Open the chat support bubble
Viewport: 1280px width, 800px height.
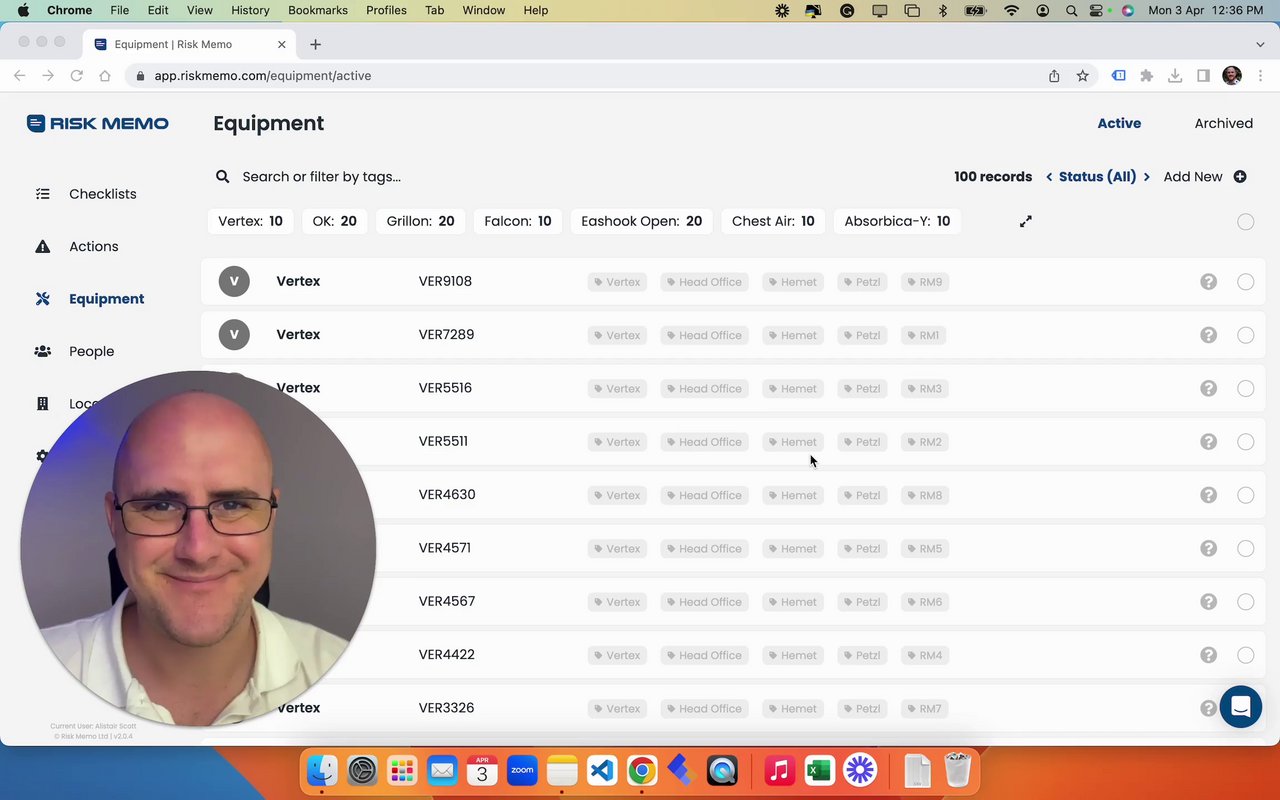[1241, 707]
